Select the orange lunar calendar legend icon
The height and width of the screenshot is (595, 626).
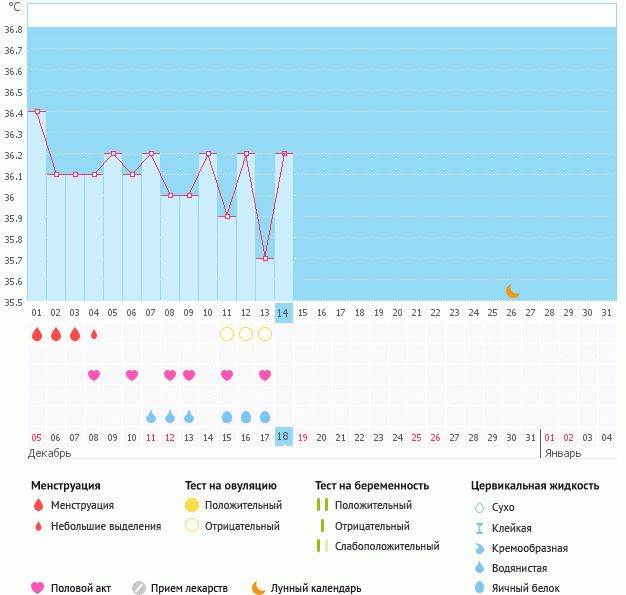click(x=259, y=588)
